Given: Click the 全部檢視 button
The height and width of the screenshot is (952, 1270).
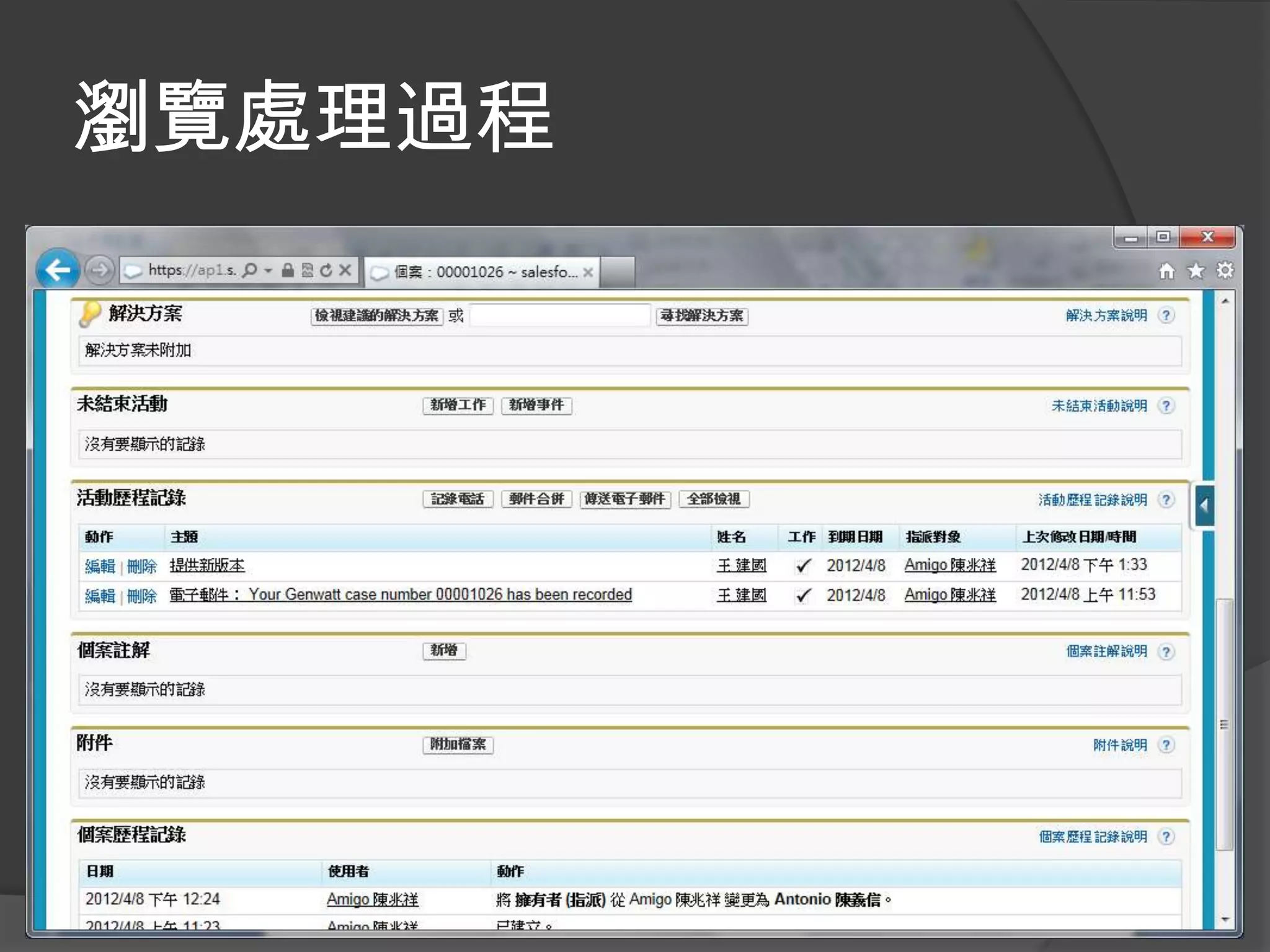Looking at the screenshot, I should pos(714,499).
